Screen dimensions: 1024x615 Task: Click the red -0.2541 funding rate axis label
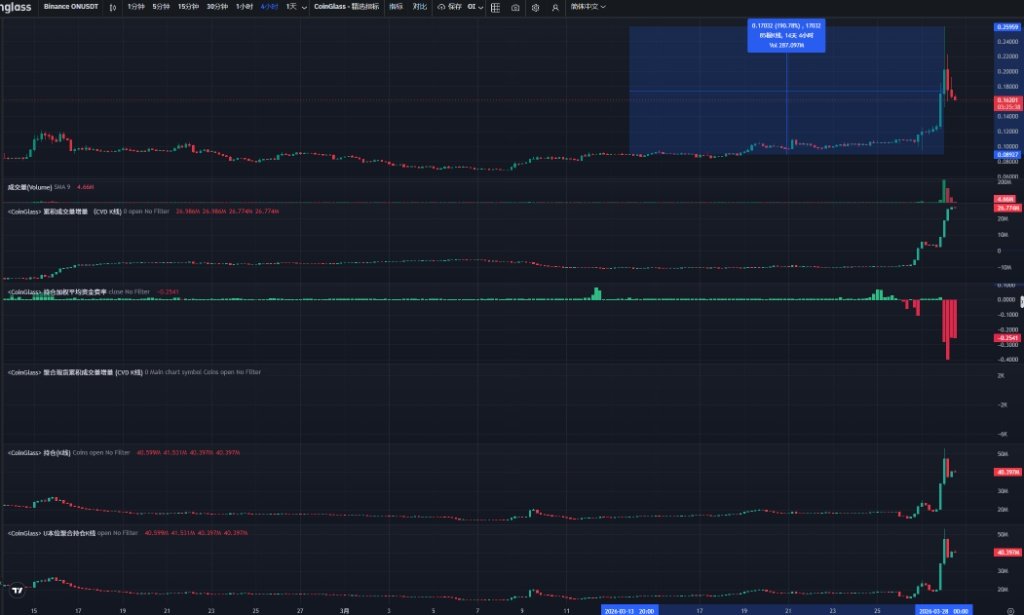pyautogui.click(x=1007, y=338)
